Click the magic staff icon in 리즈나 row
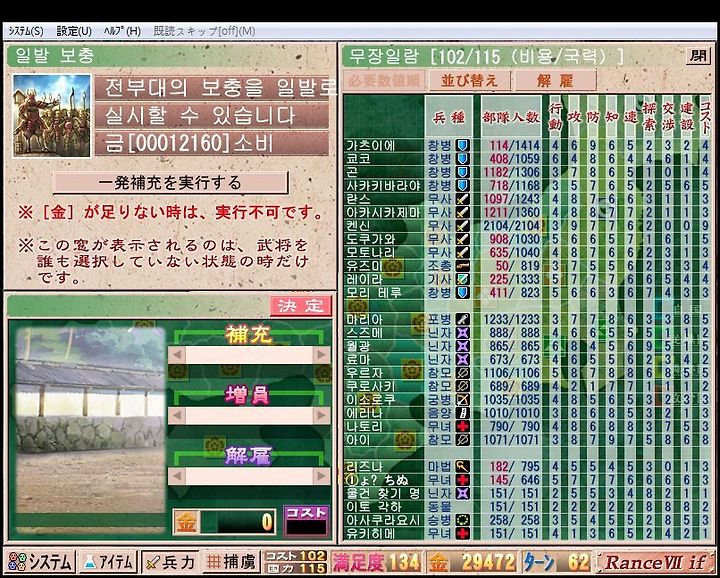The image size is (720, 578). coord(462,466)
